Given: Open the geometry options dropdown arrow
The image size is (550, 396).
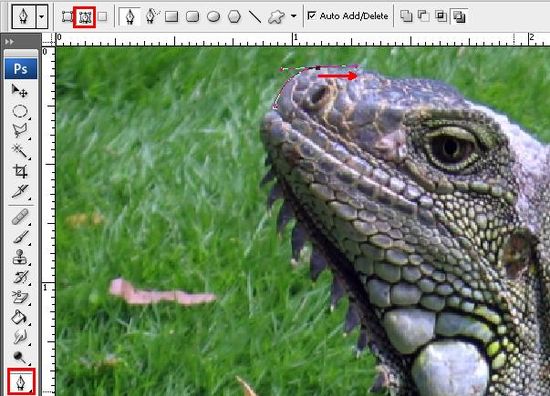Looking at the screenshot, I should tap(294, 16).
